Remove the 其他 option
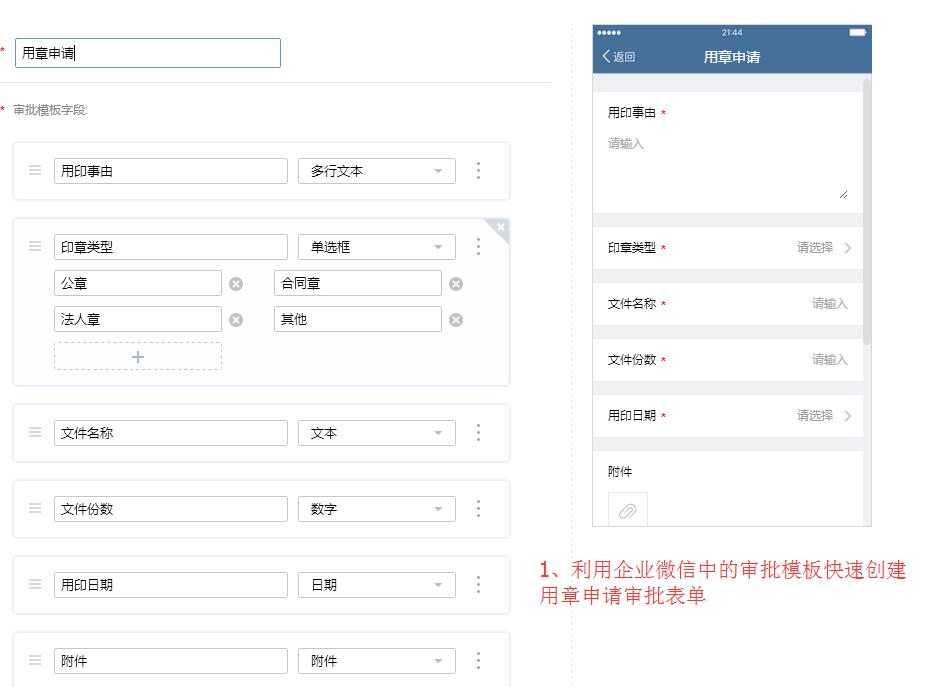 coord(456,320)
